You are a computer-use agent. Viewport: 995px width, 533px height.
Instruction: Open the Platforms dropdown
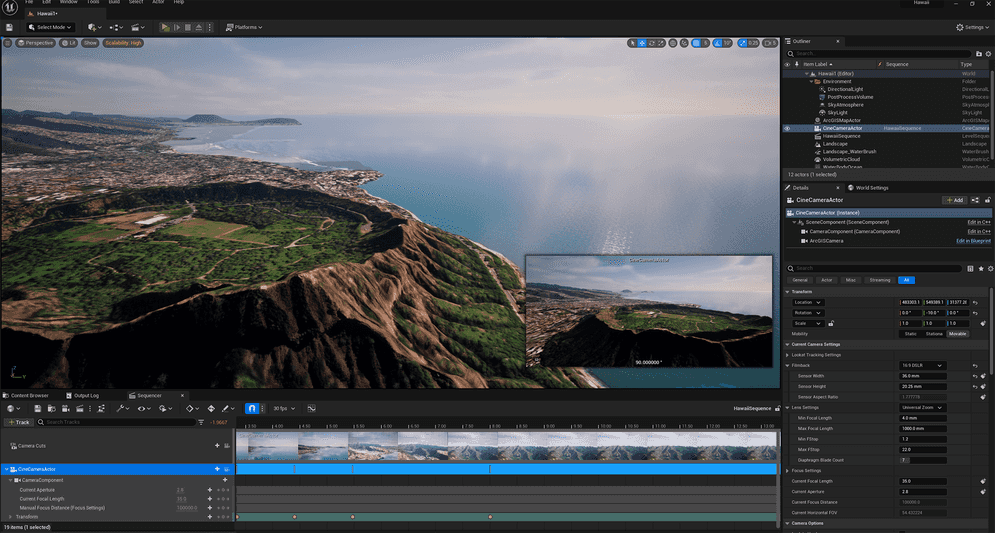coord(244,27)
